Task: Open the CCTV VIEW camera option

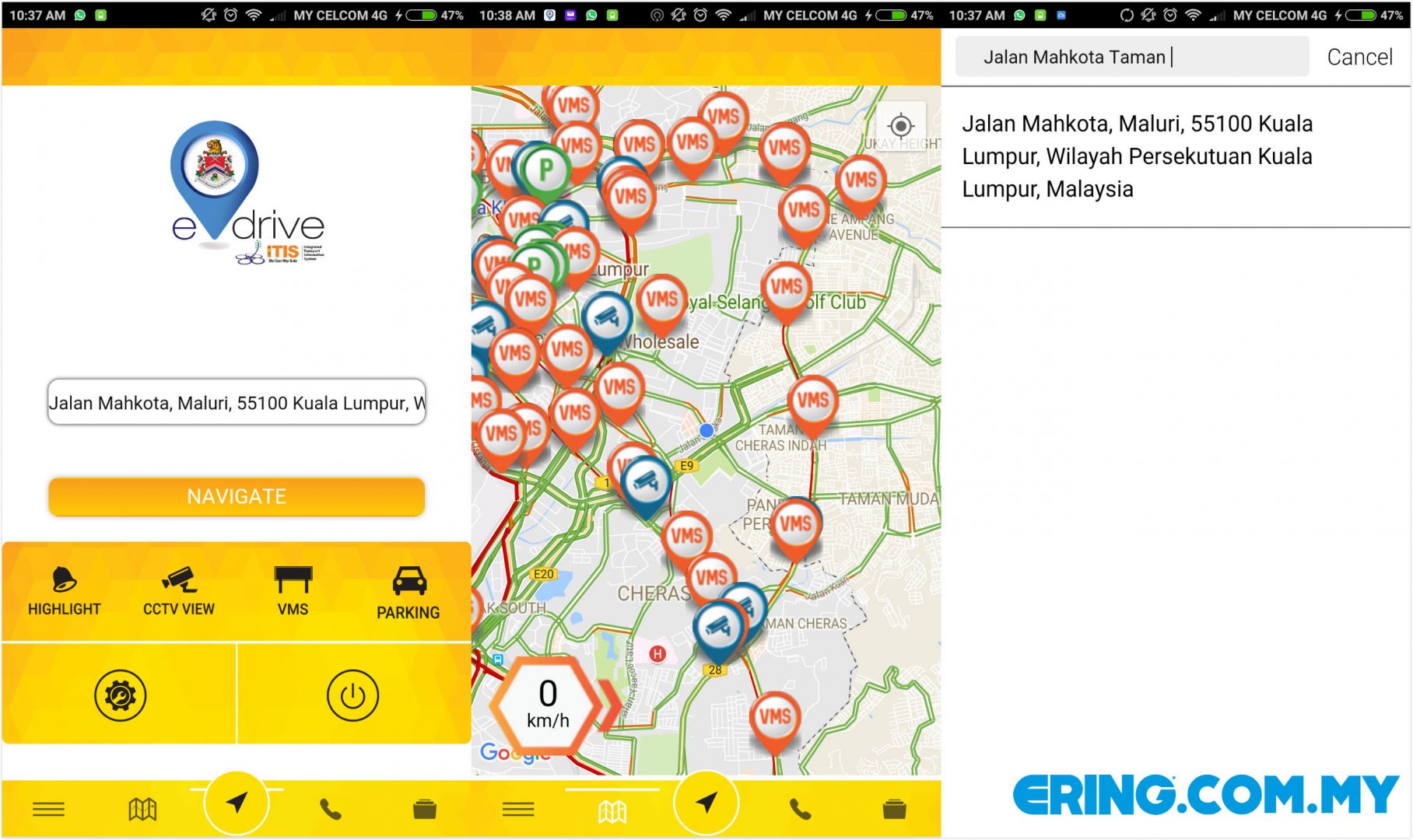Action: 179,592
